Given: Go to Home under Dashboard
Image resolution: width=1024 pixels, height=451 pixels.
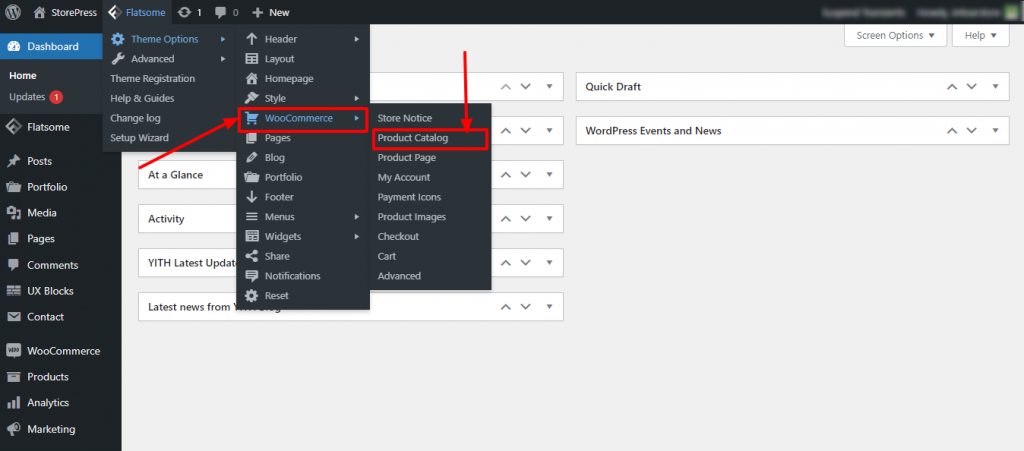Looking at the screenshot, I should [23, 76].
